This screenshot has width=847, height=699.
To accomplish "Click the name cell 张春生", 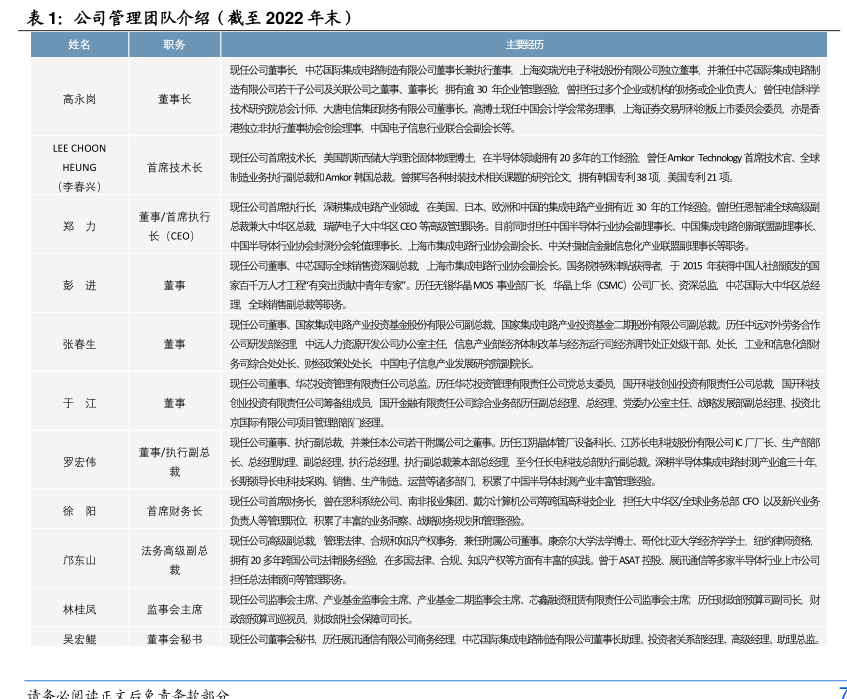I will 79,344.
